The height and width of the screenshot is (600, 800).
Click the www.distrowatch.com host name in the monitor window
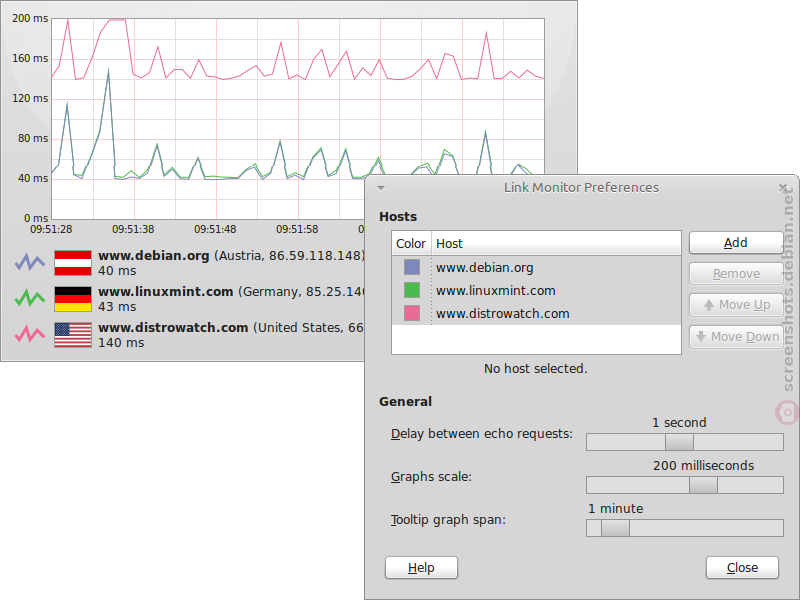(173, 328)
